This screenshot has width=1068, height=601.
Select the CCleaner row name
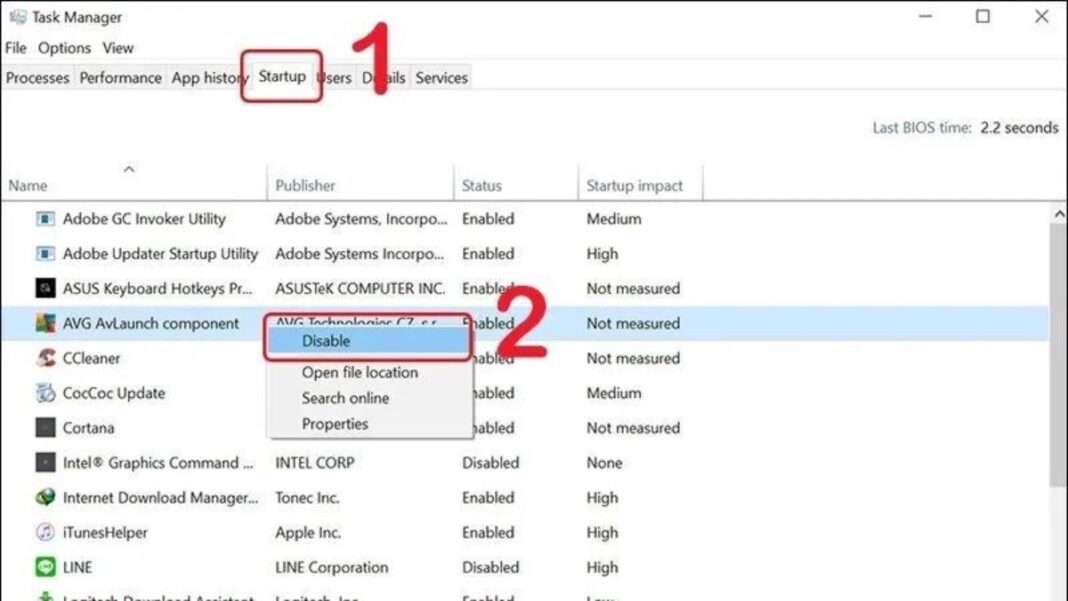pyautogui.click(x=91, y=358)
